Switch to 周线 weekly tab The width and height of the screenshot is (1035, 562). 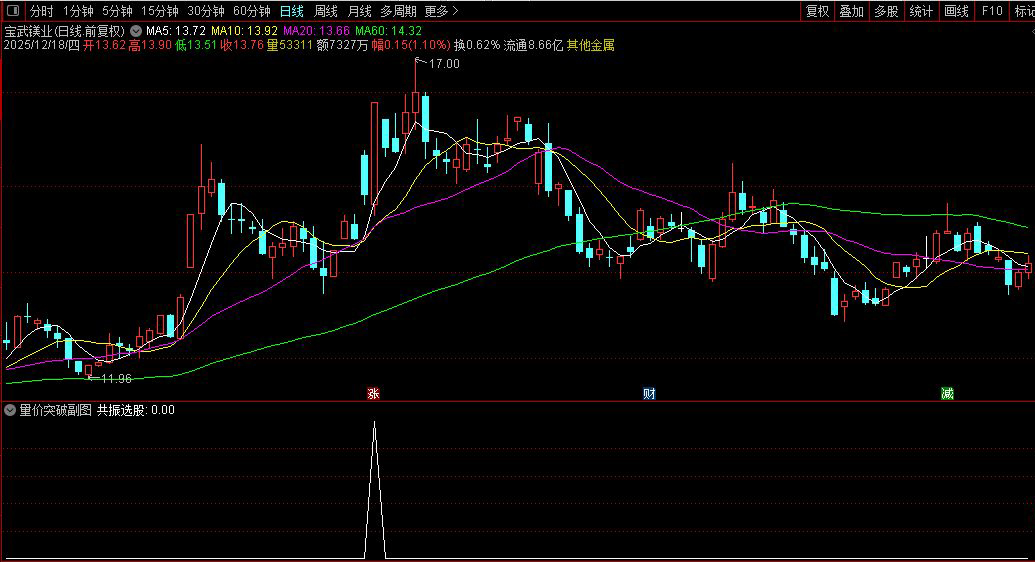point(325,11)
